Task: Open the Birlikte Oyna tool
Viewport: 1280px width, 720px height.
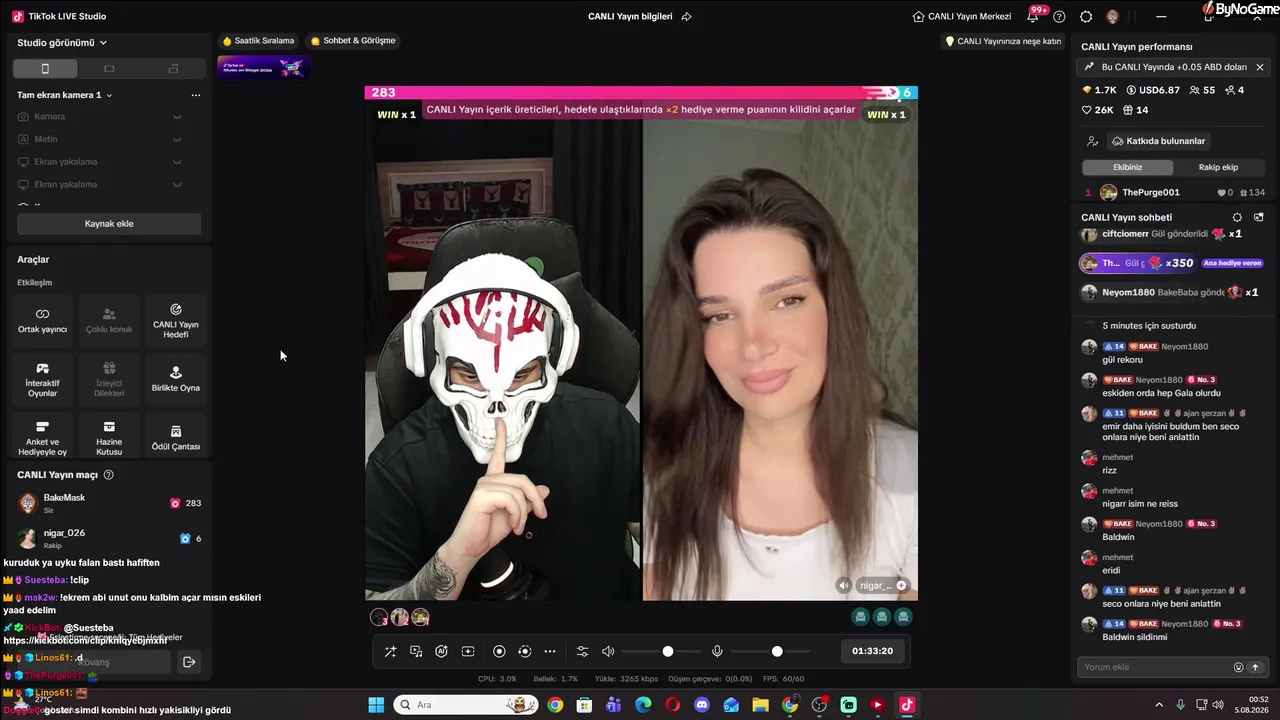Action: tap(176, 379)
